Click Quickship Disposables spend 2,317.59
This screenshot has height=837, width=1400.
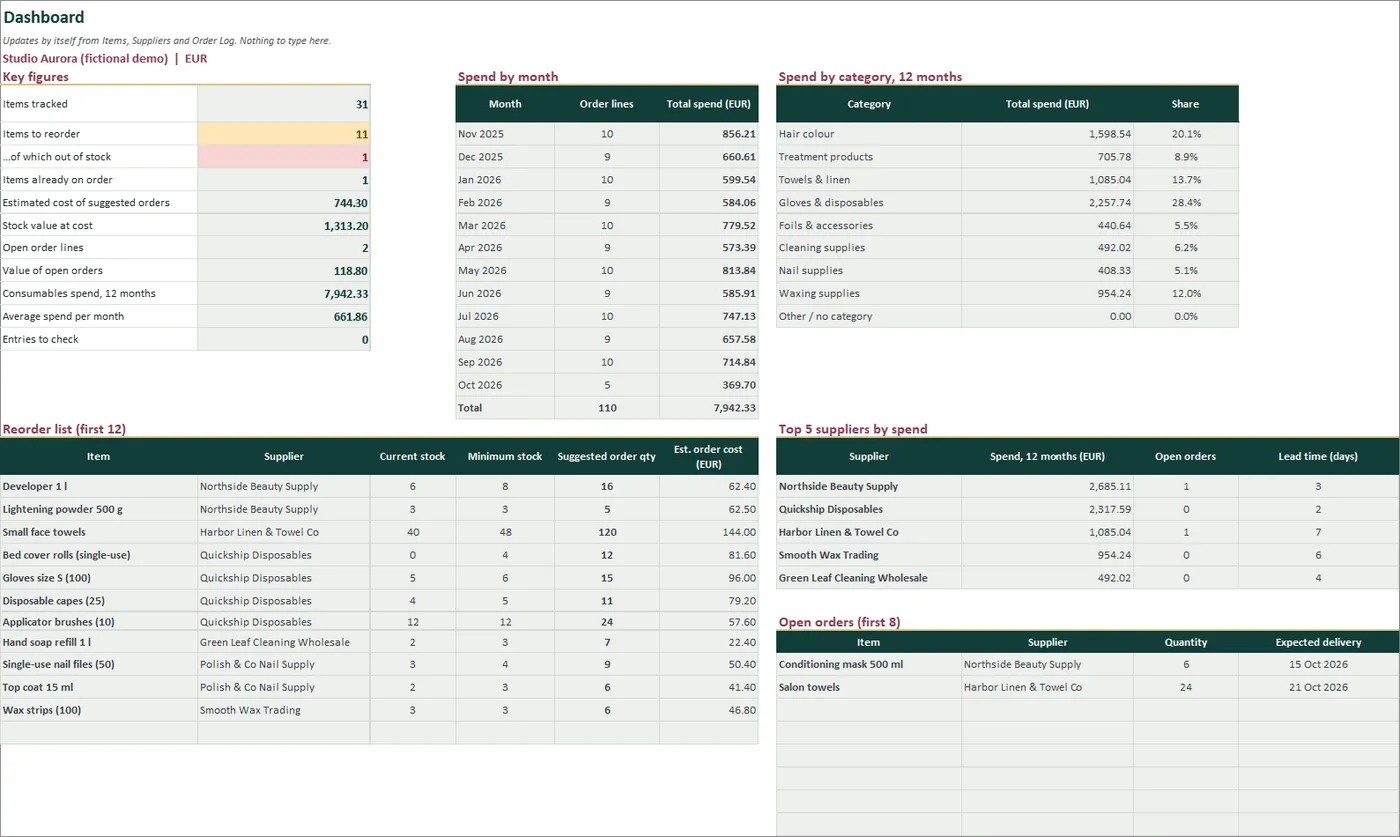tap(1047, 510)
